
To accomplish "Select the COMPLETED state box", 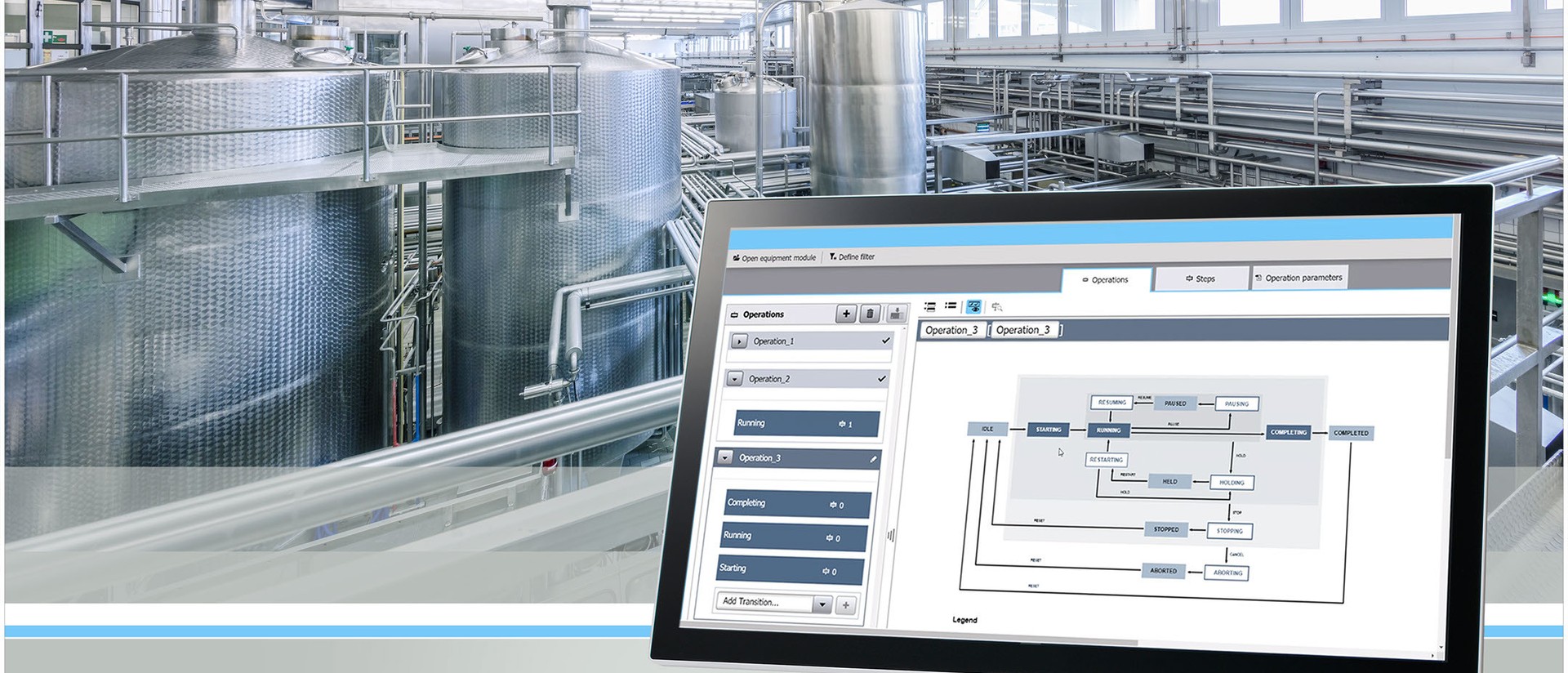I will [1352, 433].
